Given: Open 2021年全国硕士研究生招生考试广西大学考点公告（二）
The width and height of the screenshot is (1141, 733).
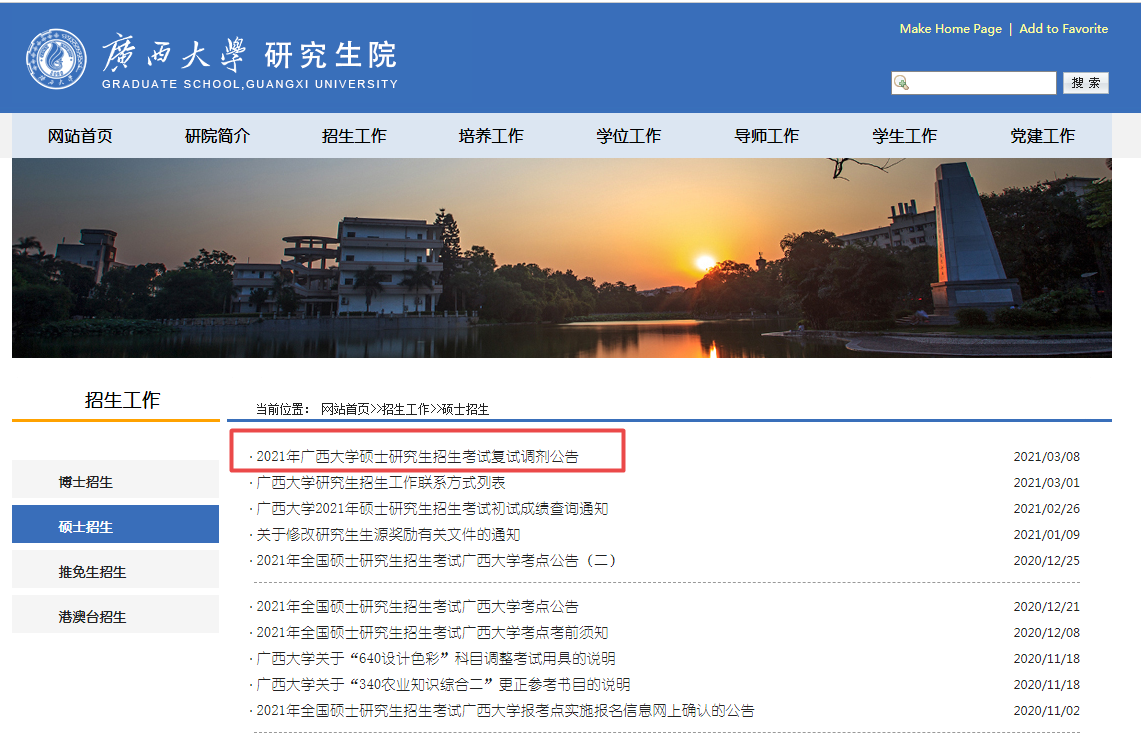Looking at the screenshot, I should 437,560.
